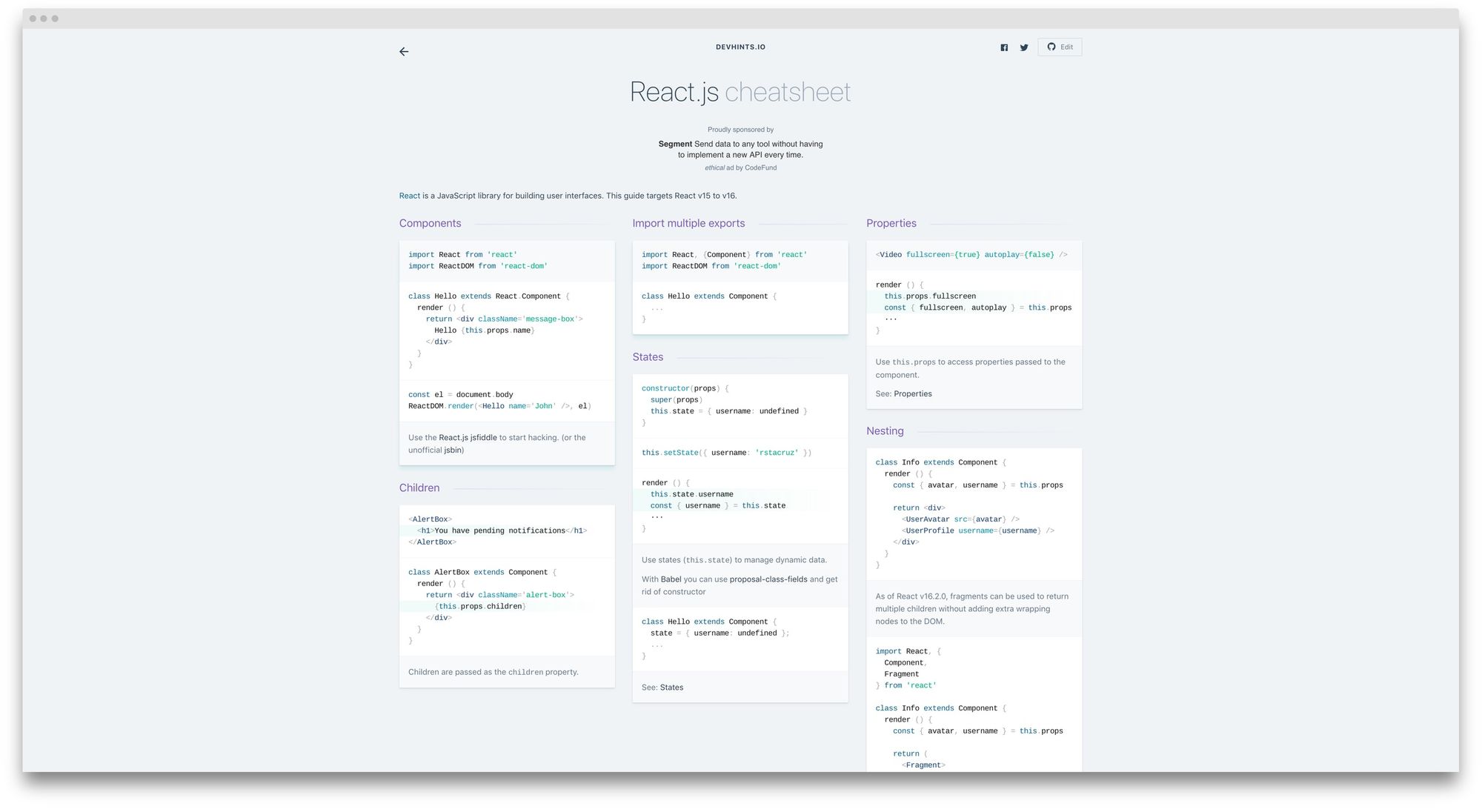1482x812 pixels.
Task: Follow the See: Properties link
Action: pyautogui.click(x=912, y=393)
